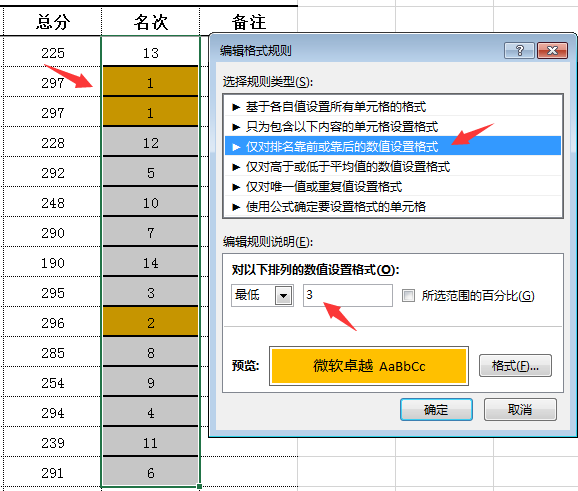Select total score cell 228
Image resolution: width=578 pixels, height=491 pixels.
pos(52,142)
